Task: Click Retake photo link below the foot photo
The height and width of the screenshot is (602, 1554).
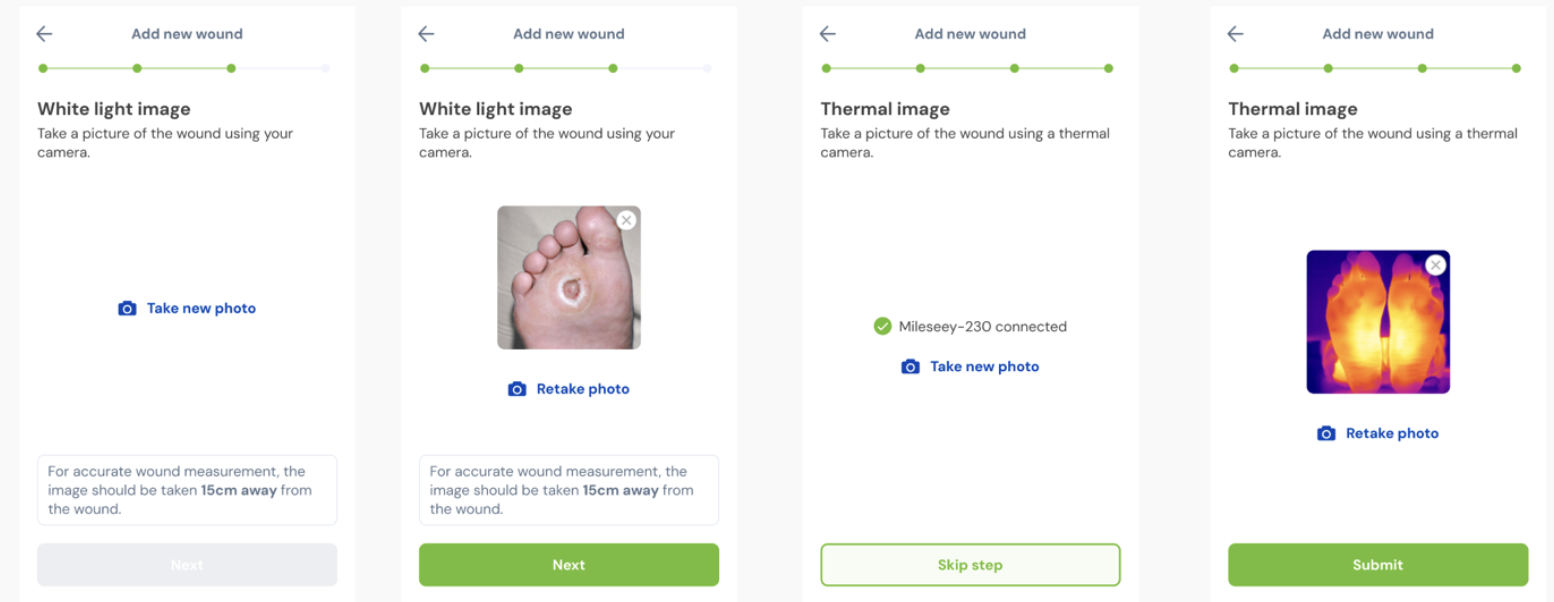Action: point(582,389)
